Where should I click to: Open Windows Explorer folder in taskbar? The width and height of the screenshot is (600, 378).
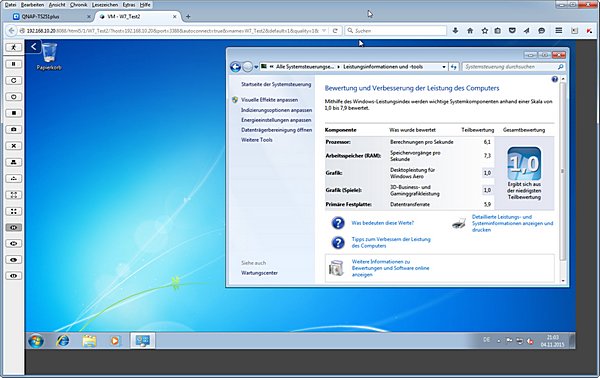click(90, 341)
